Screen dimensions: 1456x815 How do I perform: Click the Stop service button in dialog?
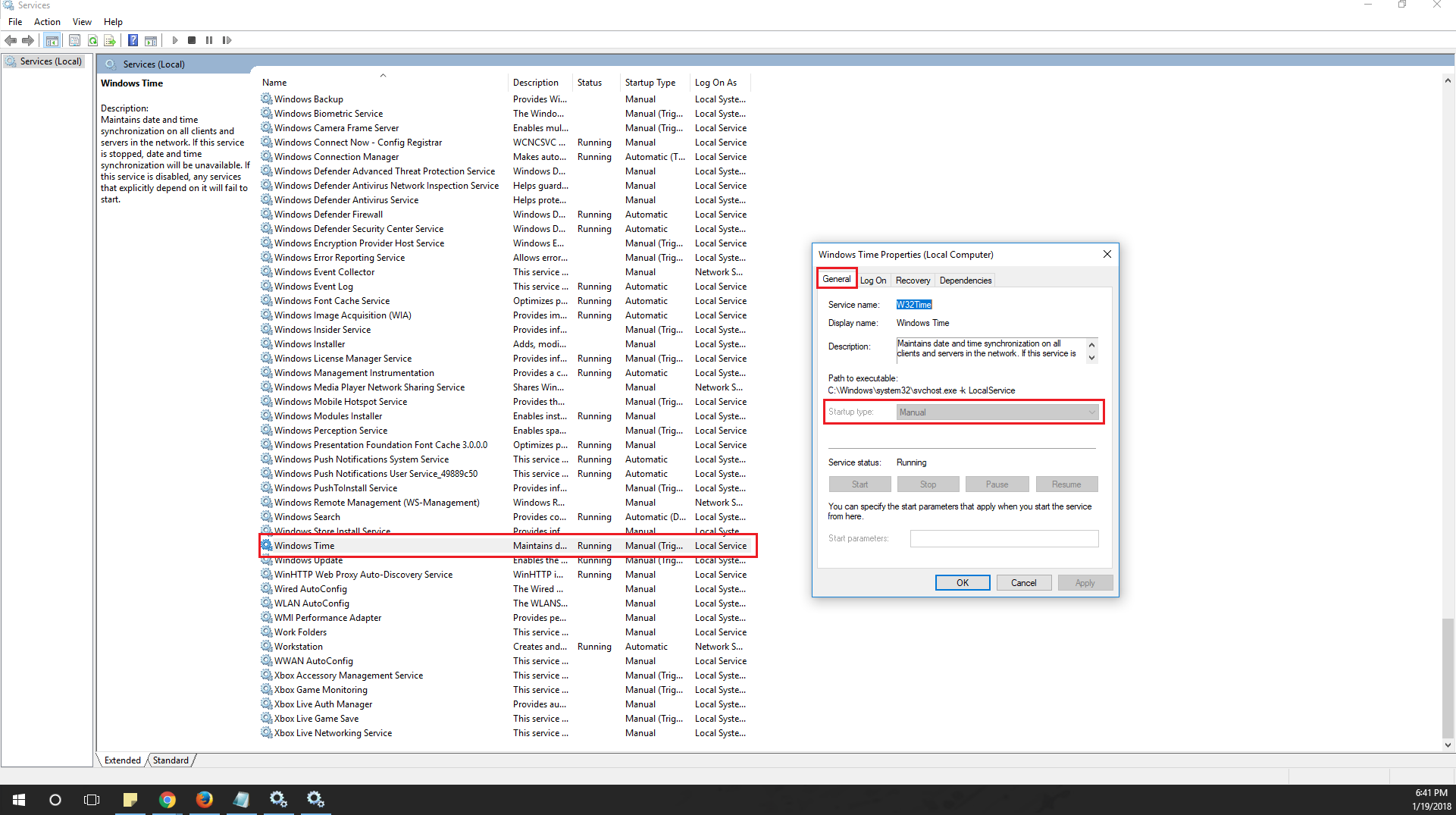[928, 484]
